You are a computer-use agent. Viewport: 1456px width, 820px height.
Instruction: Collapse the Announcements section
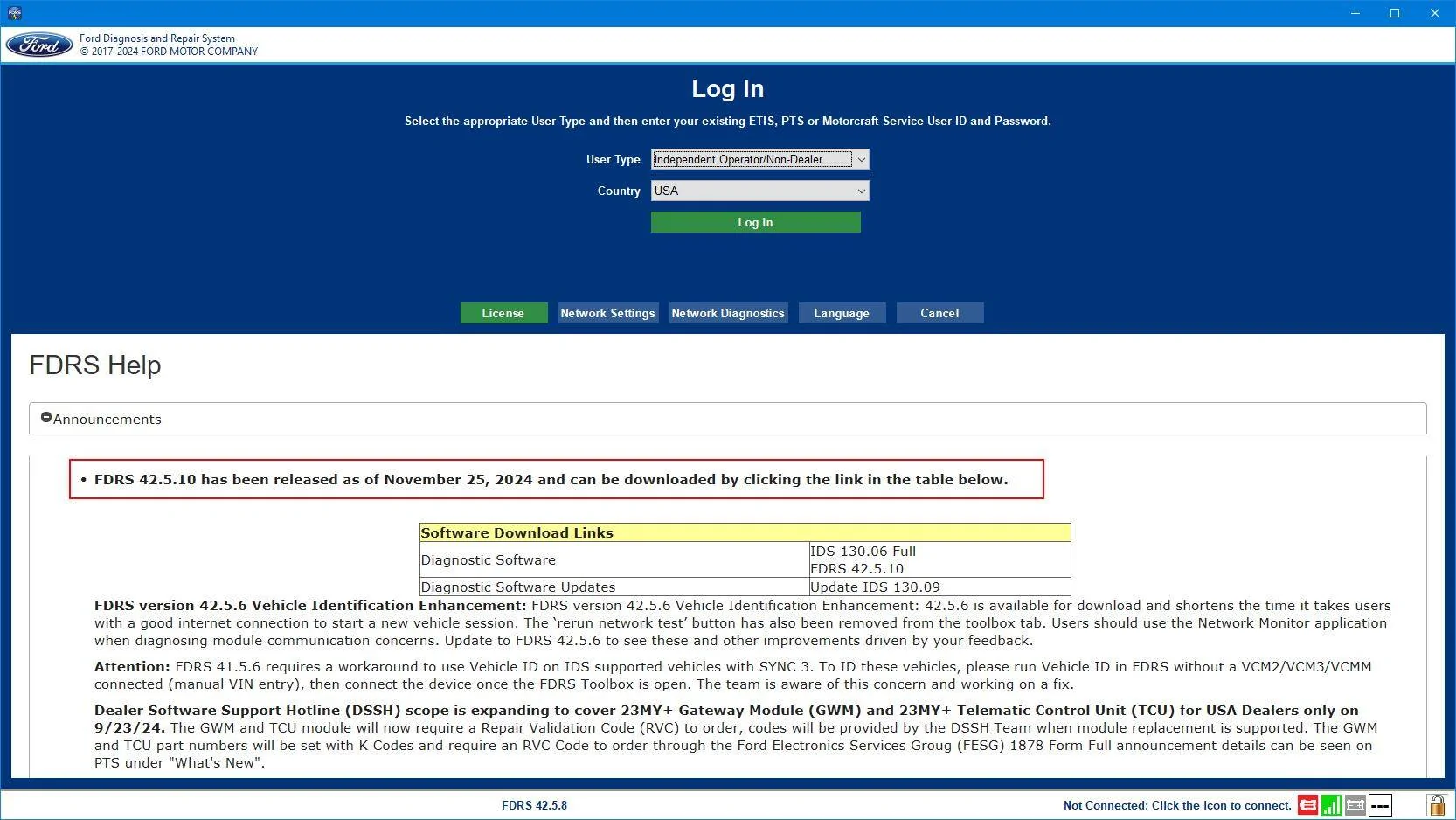click(x=46, y=419)
